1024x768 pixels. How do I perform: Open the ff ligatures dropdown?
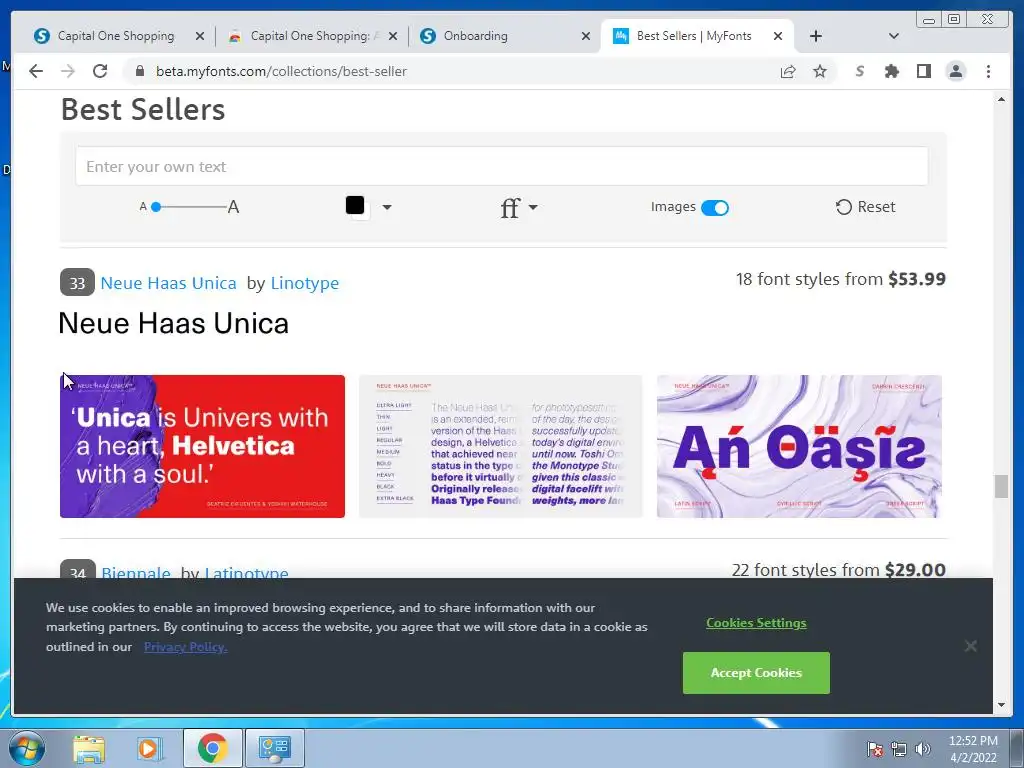[519, 208]
